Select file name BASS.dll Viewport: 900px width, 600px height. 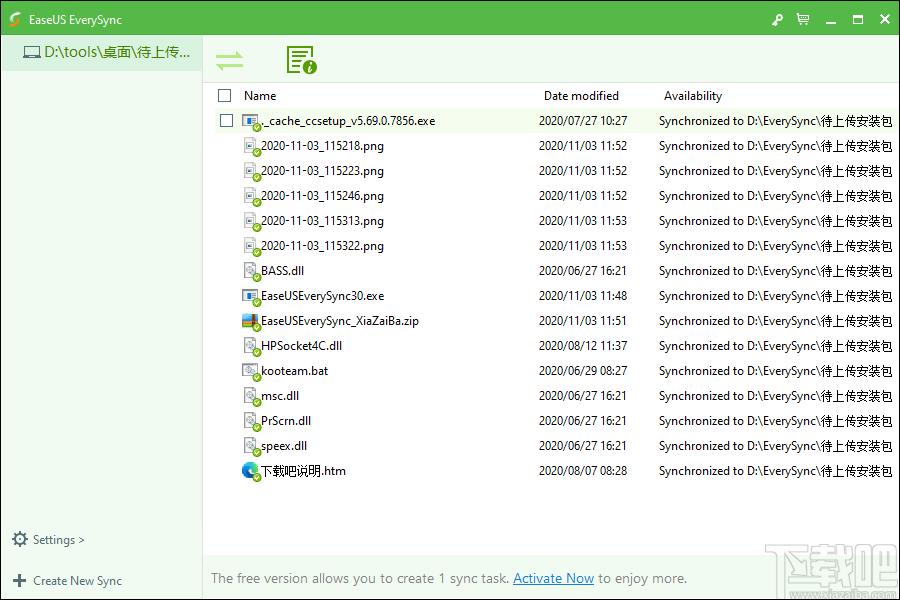pyautogui.click(x=282, y=271)
